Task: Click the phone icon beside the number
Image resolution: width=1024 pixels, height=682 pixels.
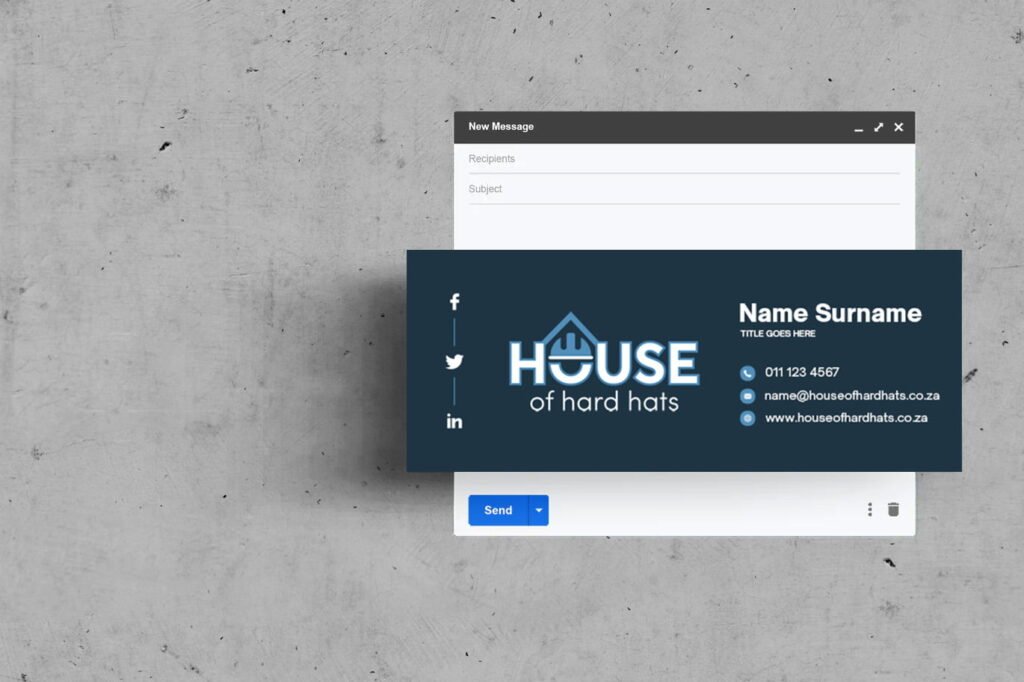Action: click(x=747, y=373)
